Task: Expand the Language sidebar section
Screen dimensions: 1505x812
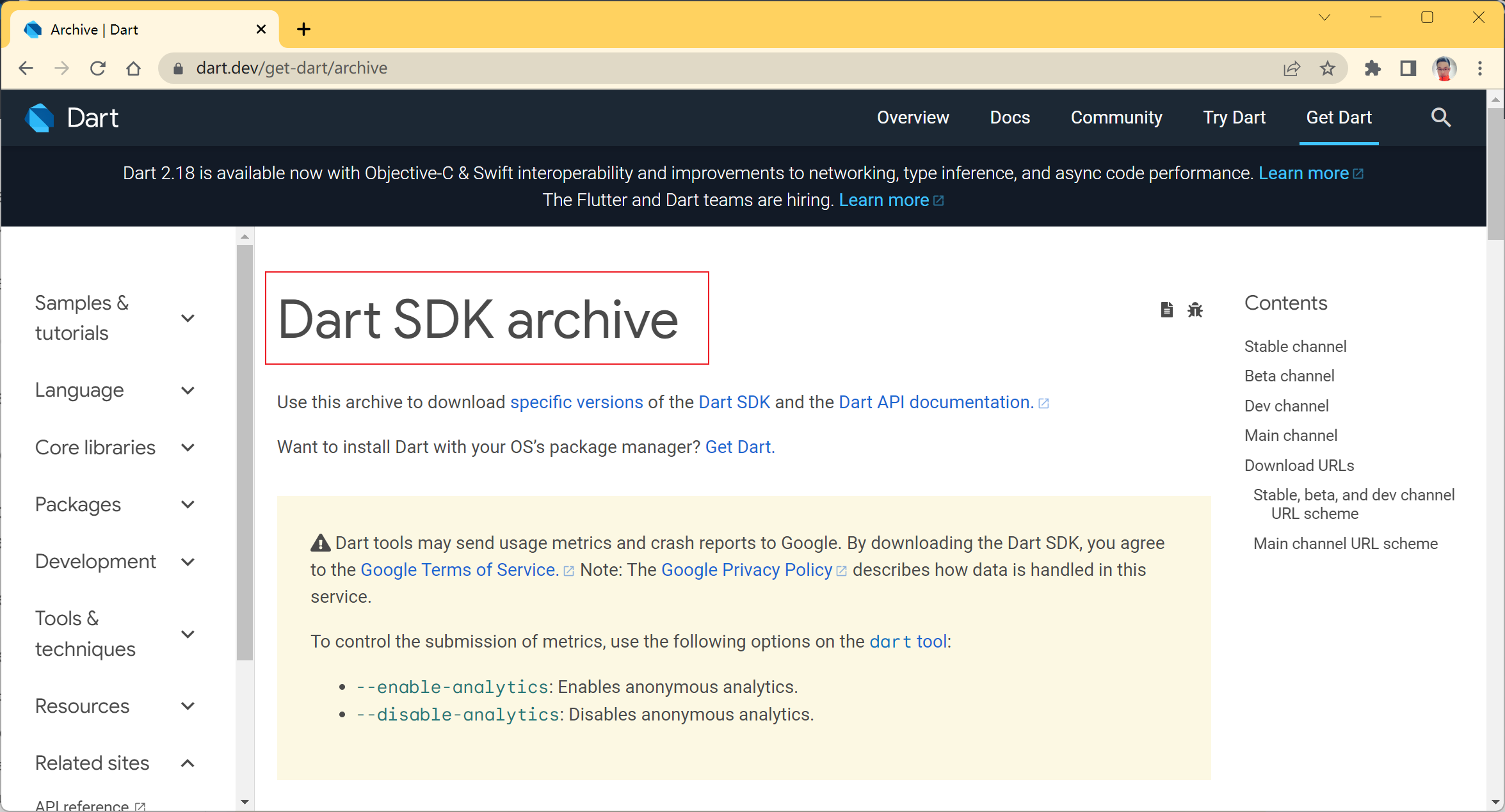Action: pos(115,390)
